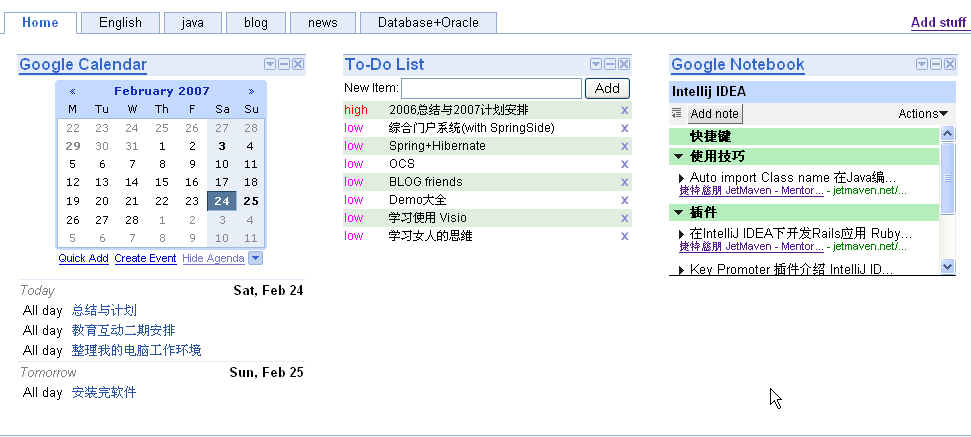Minimize the Google Calendar gadget
Image resolution: width=971 pixels, height=437 pixels.
pos(284,64)
